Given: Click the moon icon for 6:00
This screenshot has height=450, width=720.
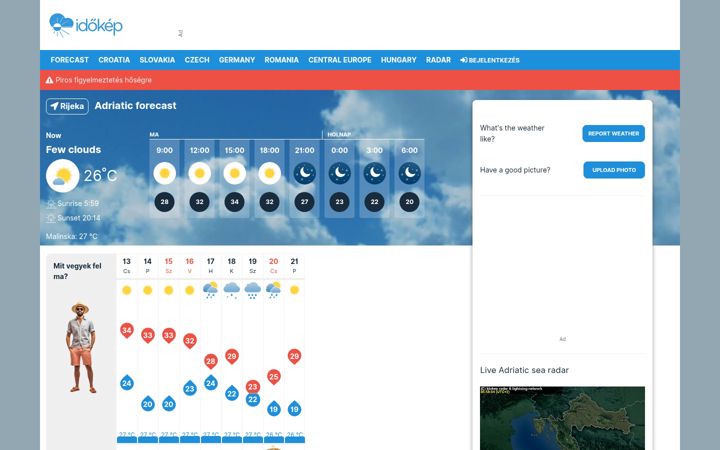Looking at the screenshot, I should click(x=410, y=173).
